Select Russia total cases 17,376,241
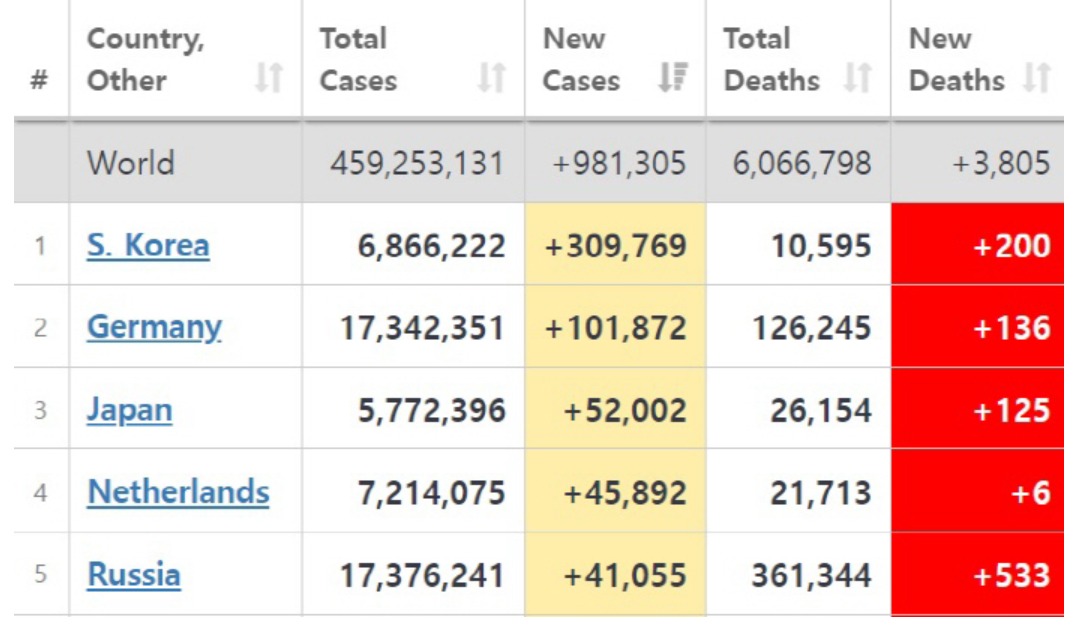The image size is (1075, 627). 423,575
